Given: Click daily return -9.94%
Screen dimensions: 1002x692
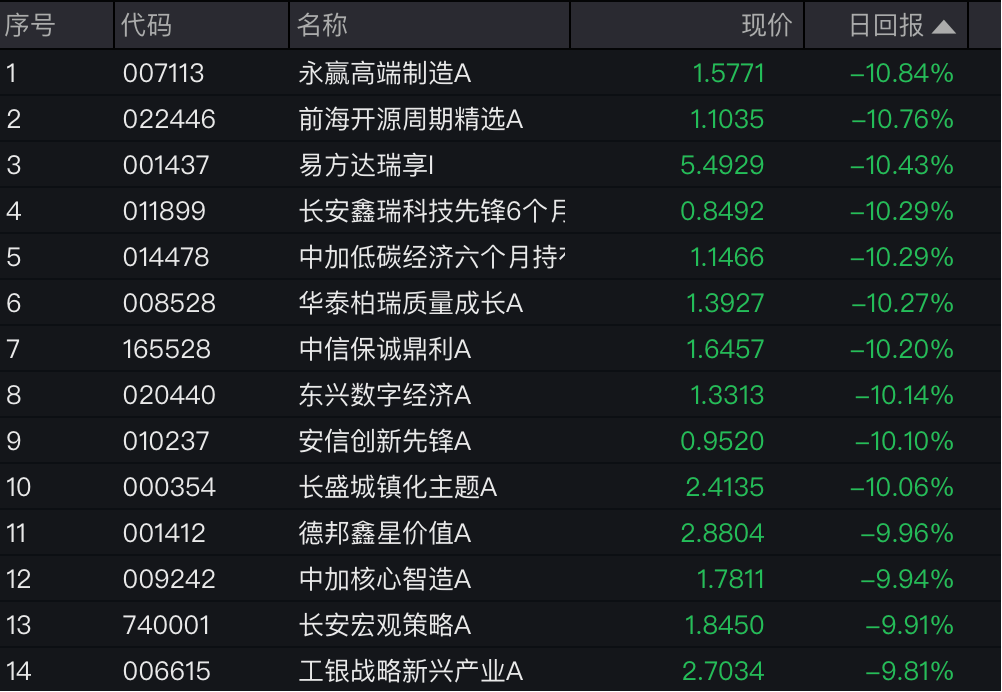Looking at the screenshot, I should [x=907, y=579].
